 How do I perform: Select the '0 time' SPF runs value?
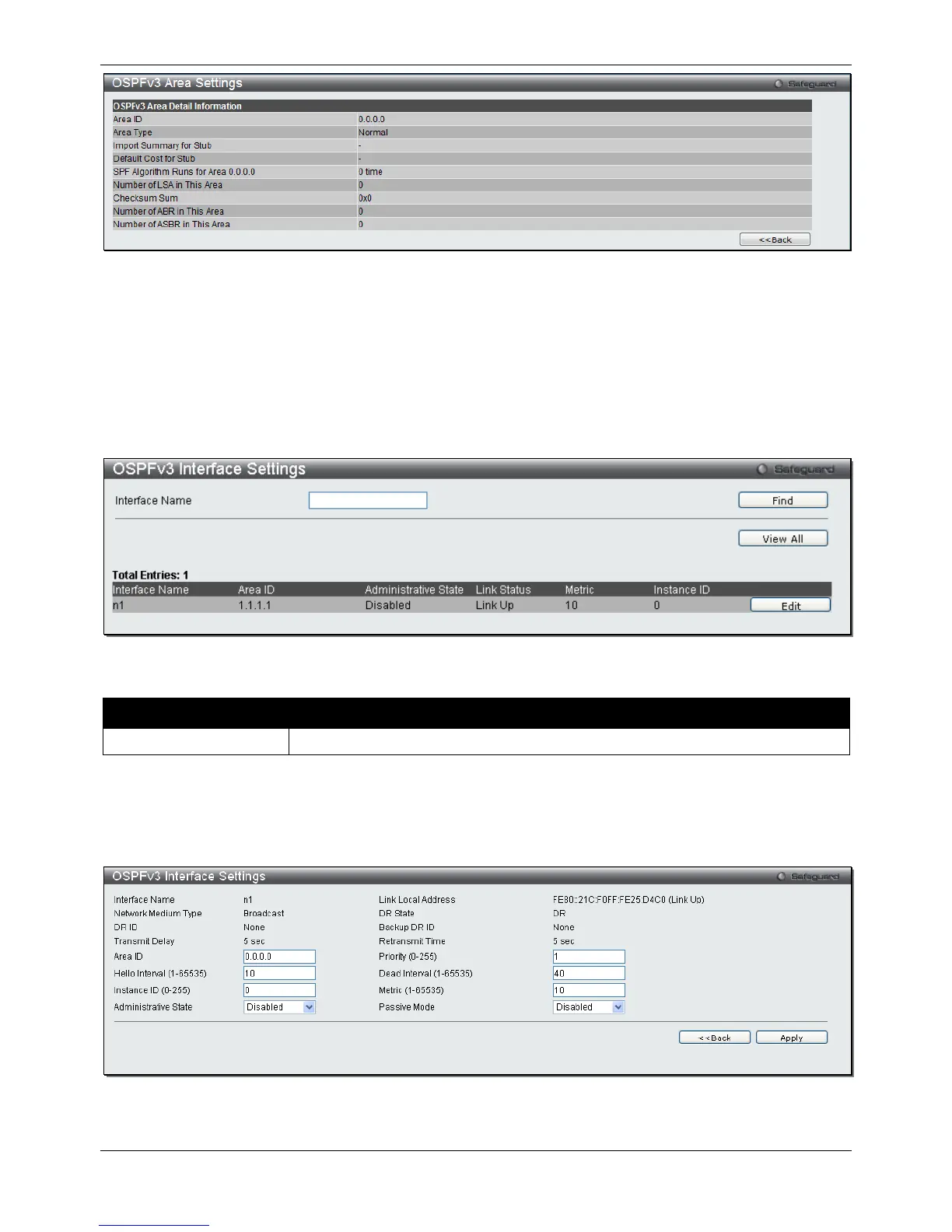point(370,172)
